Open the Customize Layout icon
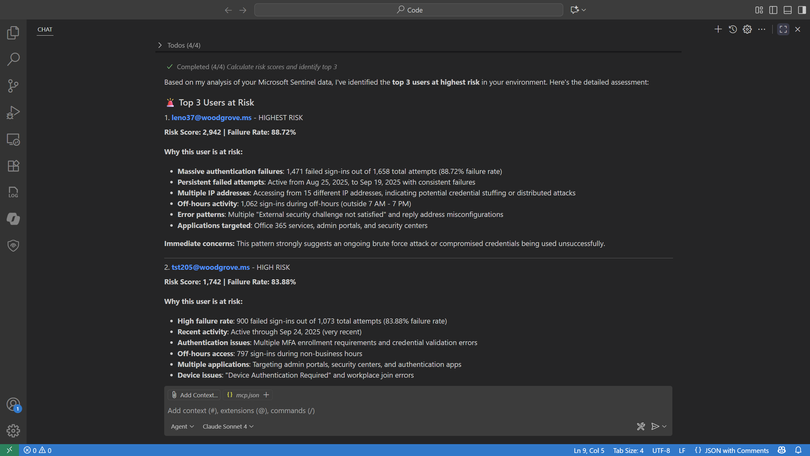Screen dimensions: 810x456 pyautogui.click(x=759, y=10)
